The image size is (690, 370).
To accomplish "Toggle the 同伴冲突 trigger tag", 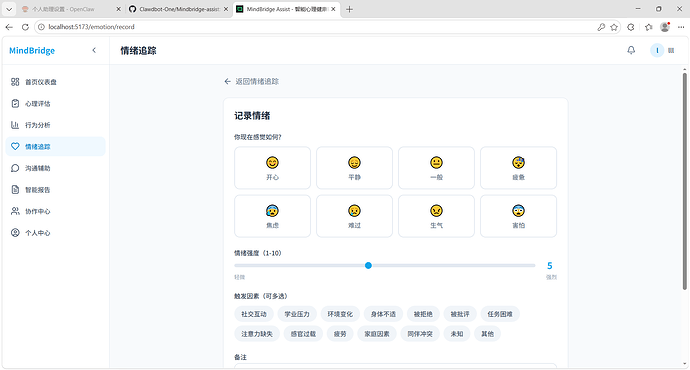I will click(x=420, y=334).
